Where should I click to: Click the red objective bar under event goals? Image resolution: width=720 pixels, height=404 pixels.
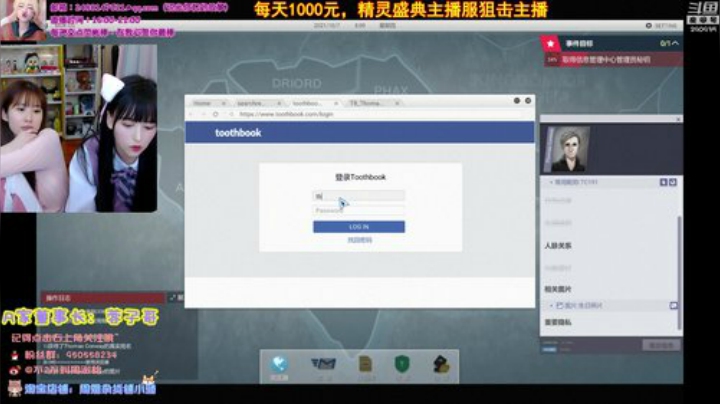(613, 60)
